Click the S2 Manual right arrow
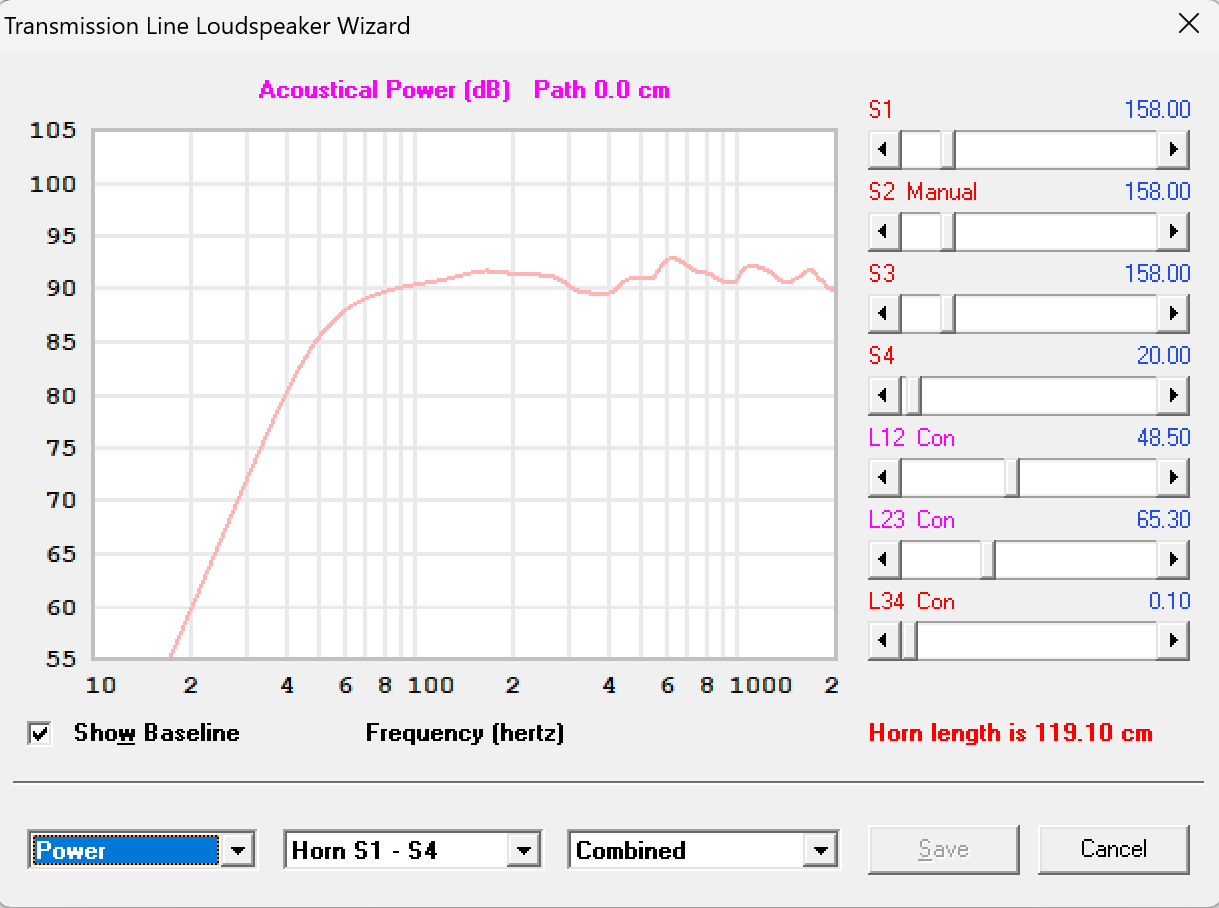Viewport: 1219px width, 908px height. tap(1174, 233)
